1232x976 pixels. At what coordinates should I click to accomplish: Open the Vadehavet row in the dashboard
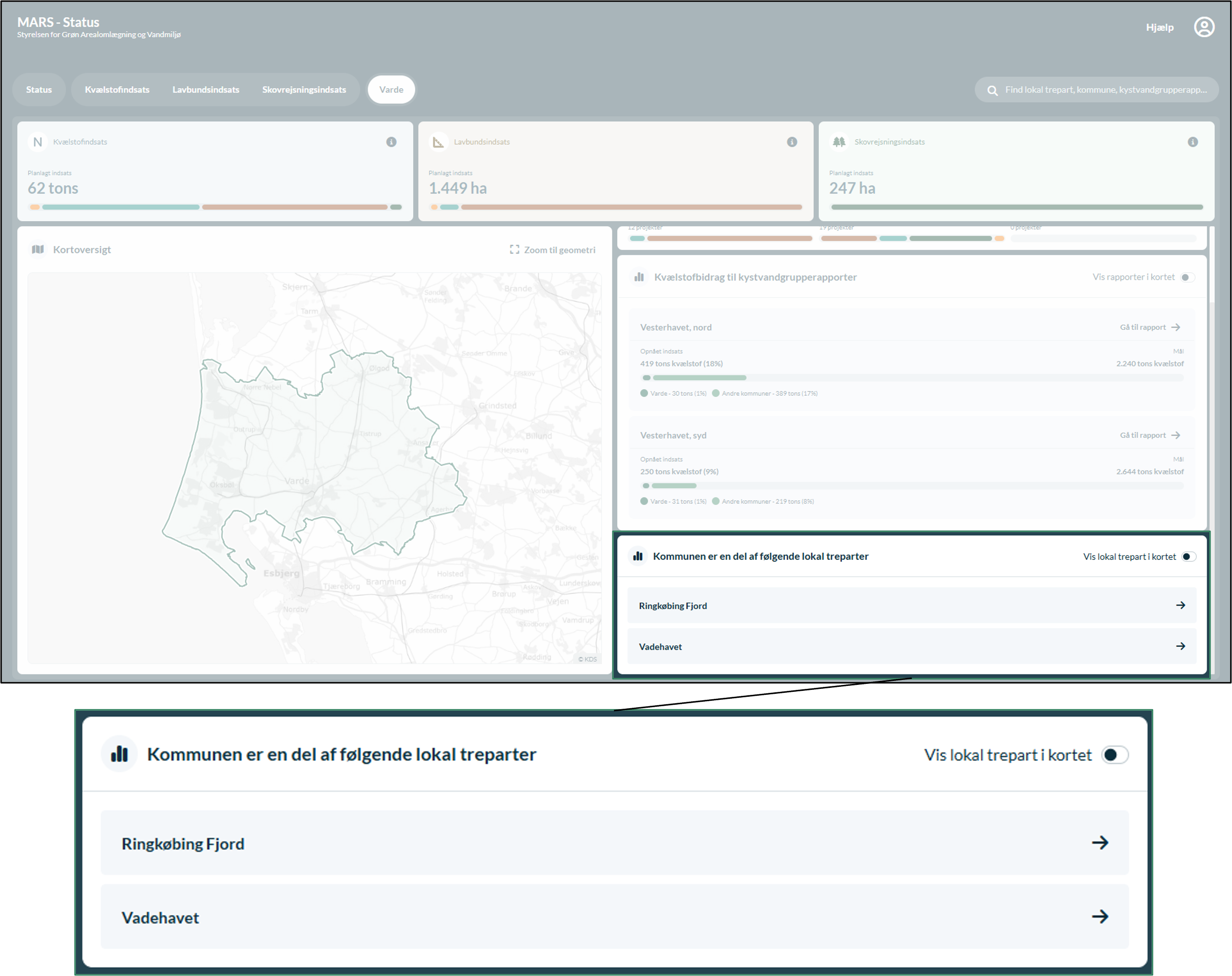[x=911, y=646]
